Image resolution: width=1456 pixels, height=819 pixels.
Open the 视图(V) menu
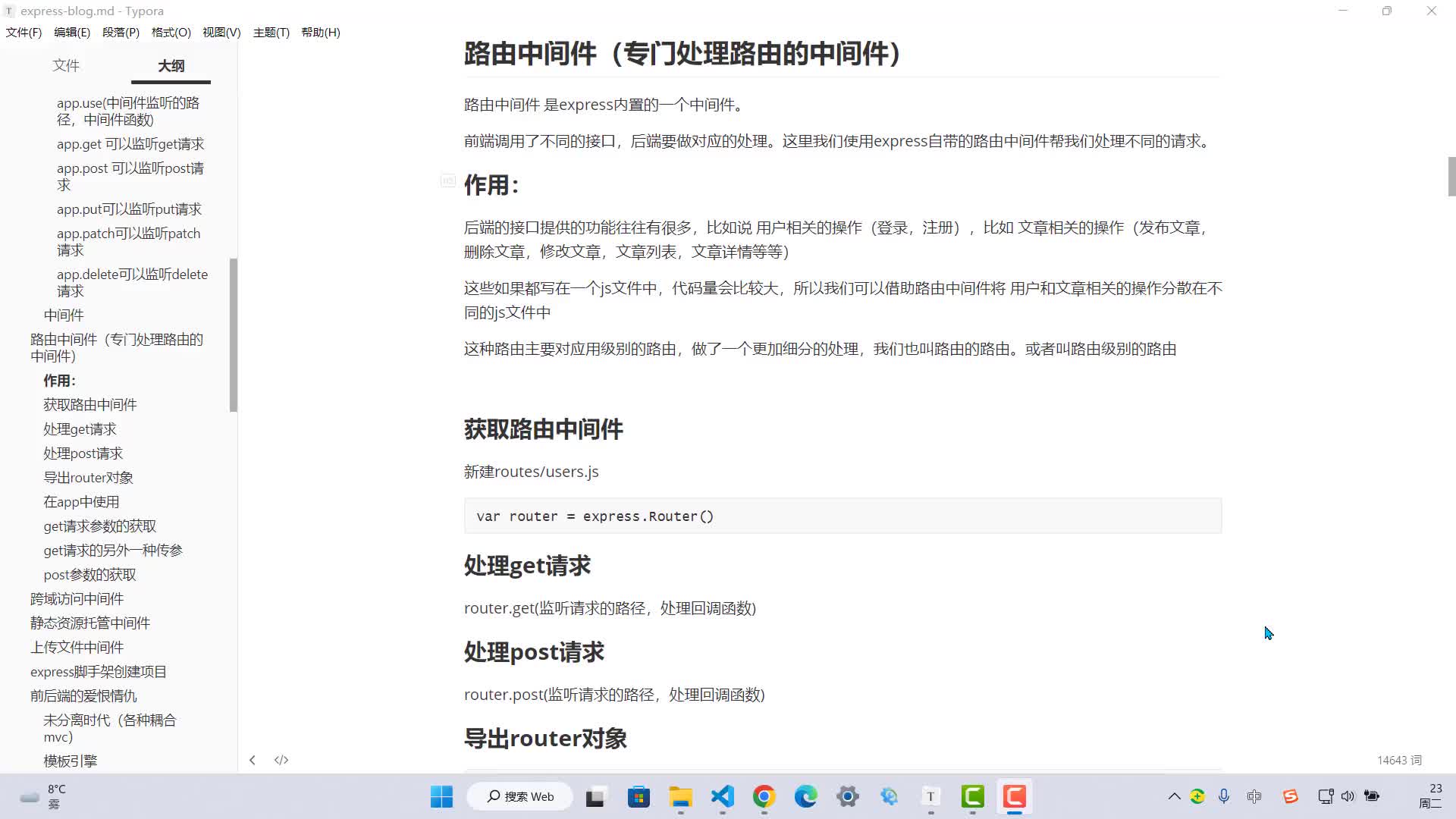point(221,32)
